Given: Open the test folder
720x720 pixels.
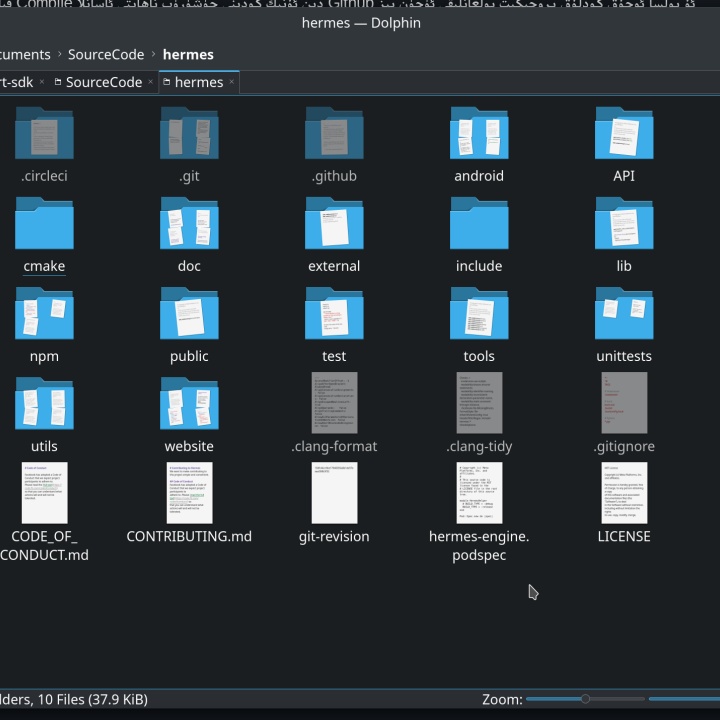Looking at the screenshot, I should (x=334, y=313).
